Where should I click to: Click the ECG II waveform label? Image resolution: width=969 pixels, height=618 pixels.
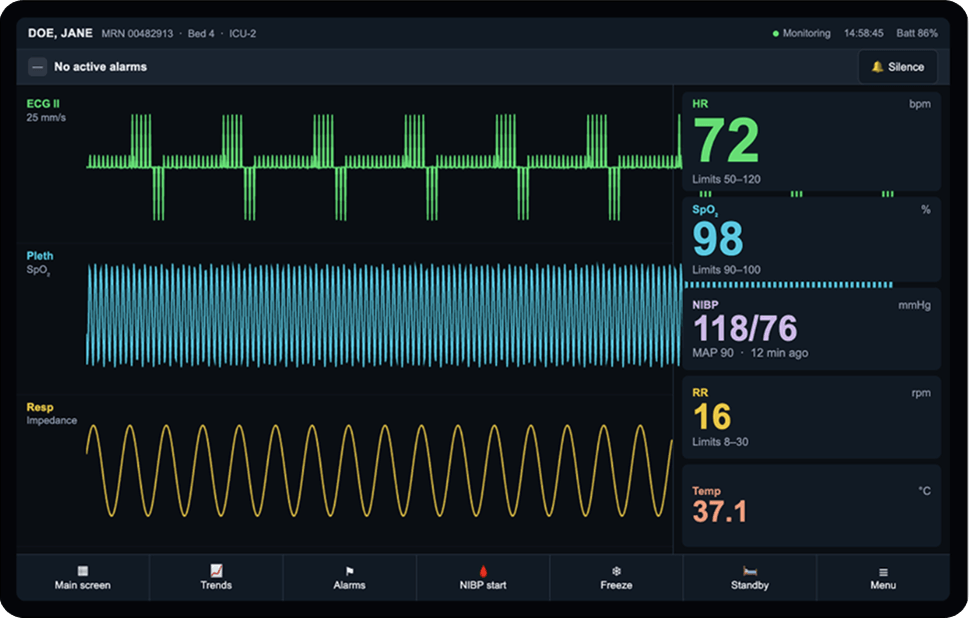[43, 104]
